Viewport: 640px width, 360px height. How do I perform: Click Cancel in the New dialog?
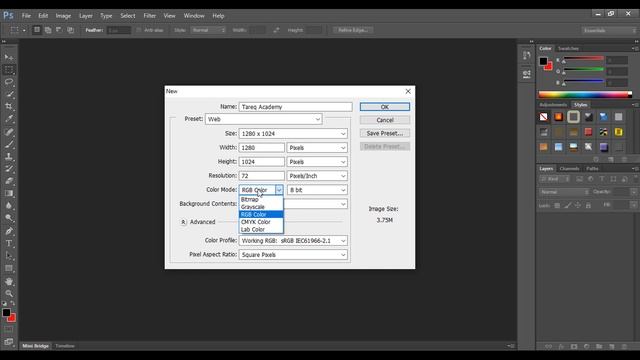click(384, 120)
